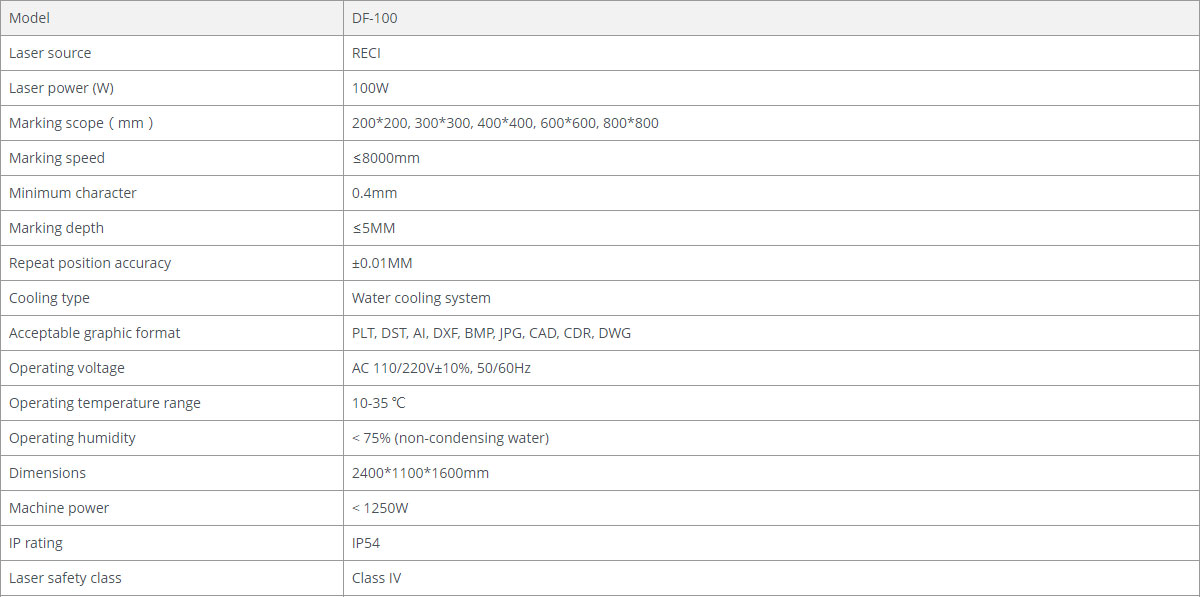
Task: Click the 'Class IV' safety class value
Action: [x=376, y=578]
